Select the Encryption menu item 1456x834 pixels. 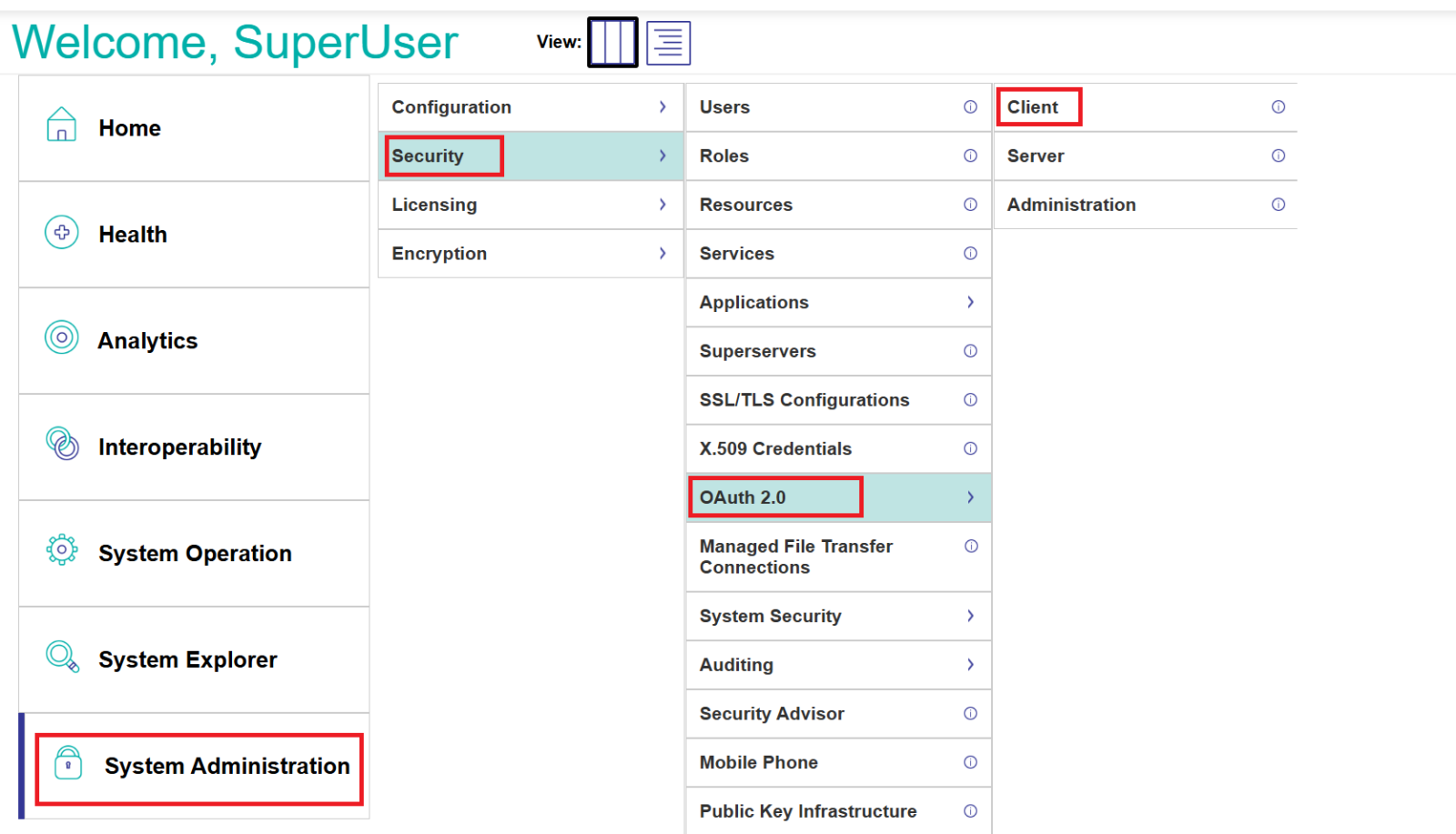coord(440,254)
